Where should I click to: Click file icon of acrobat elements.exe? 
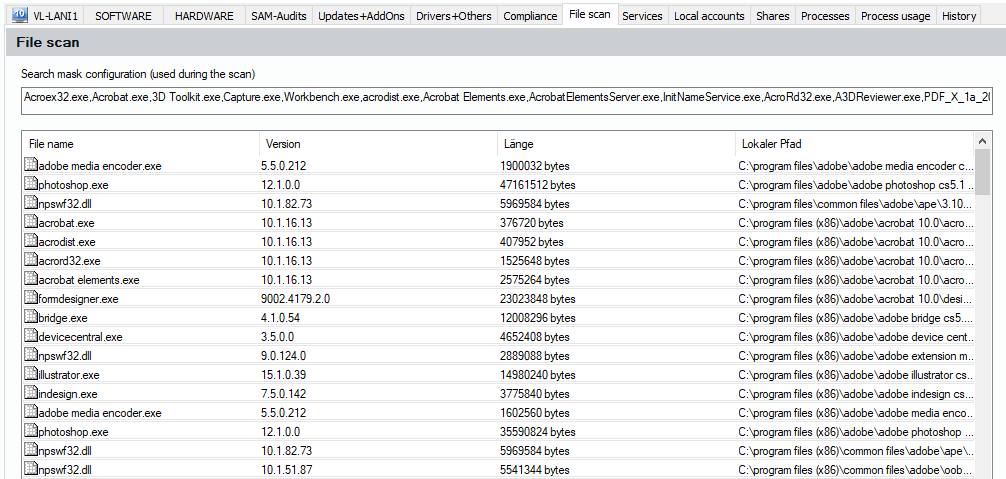pyautogui.click(x=30, y=279)
